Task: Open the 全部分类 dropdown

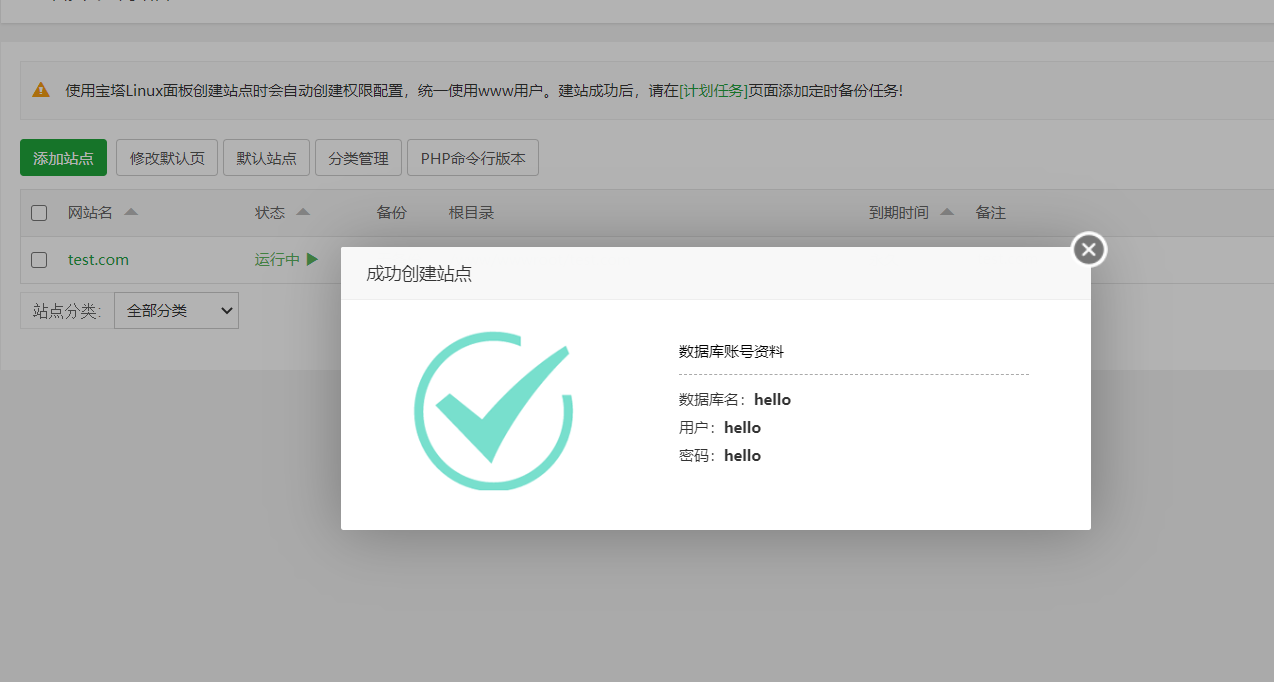Action: click(x=177, y=311)
